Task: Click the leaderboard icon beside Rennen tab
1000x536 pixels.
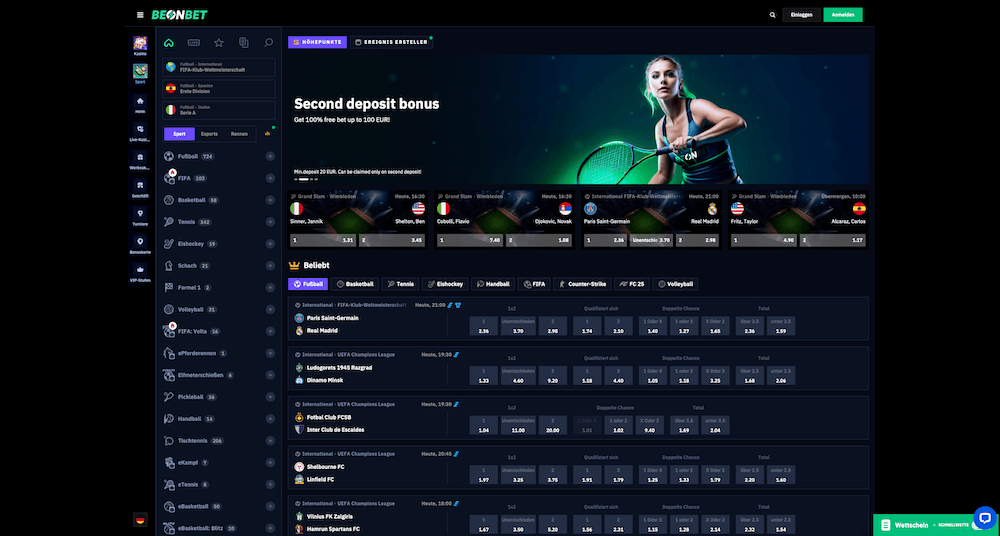Action: click(267, 133)
